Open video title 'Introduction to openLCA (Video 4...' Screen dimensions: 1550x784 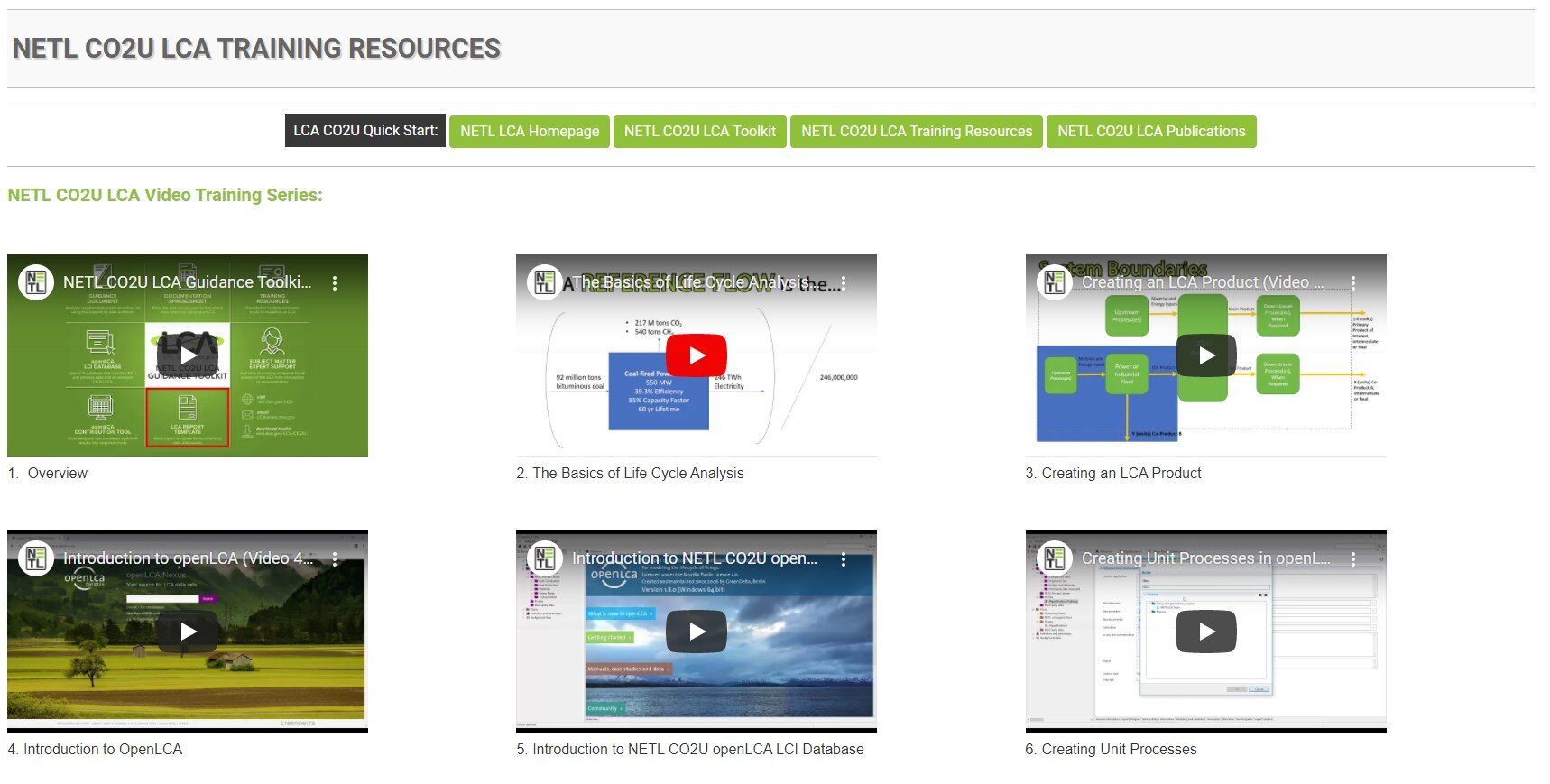[x=189, y=558]
